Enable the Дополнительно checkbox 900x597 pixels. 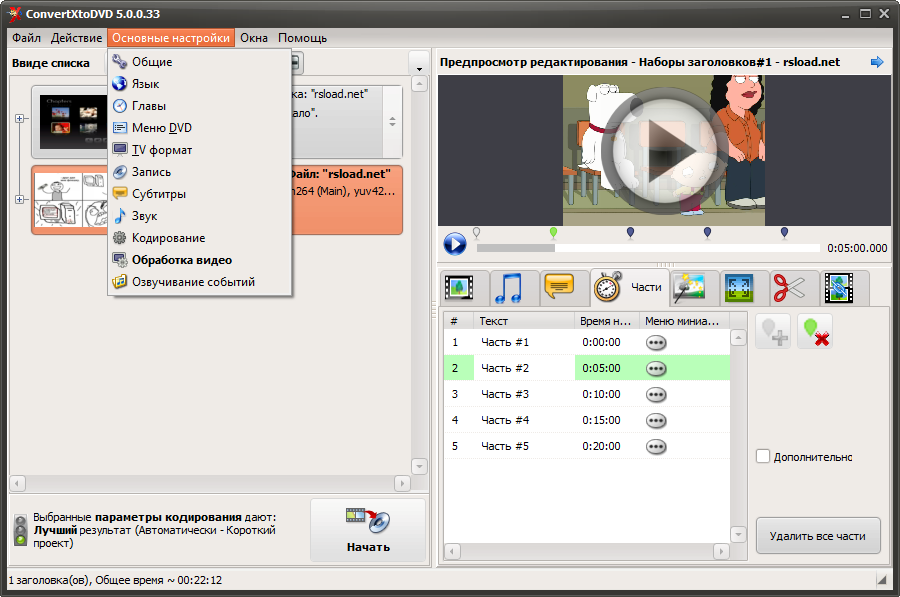click(761, 457)
